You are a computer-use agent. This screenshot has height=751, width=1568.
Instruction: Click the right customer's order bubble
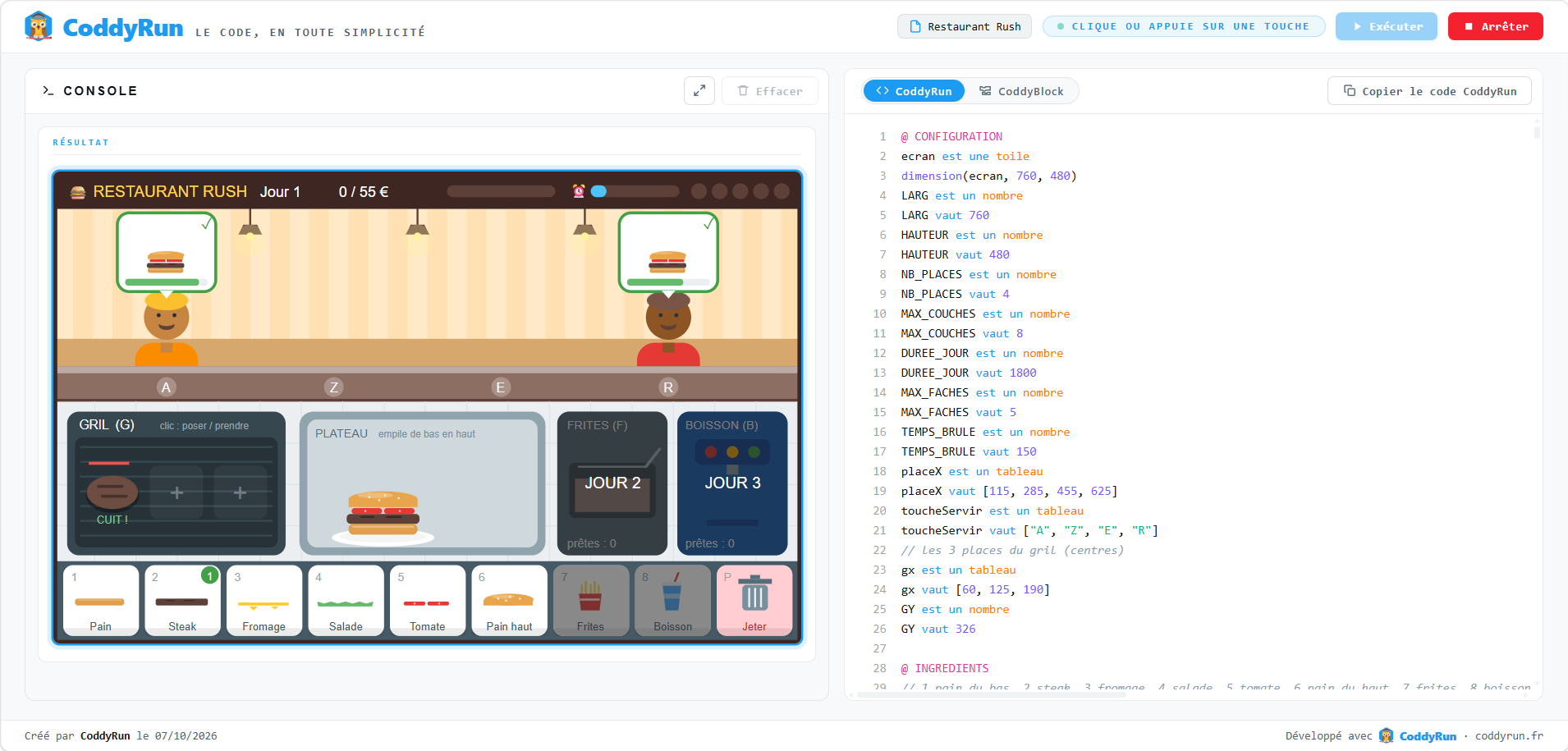point(668,252)
